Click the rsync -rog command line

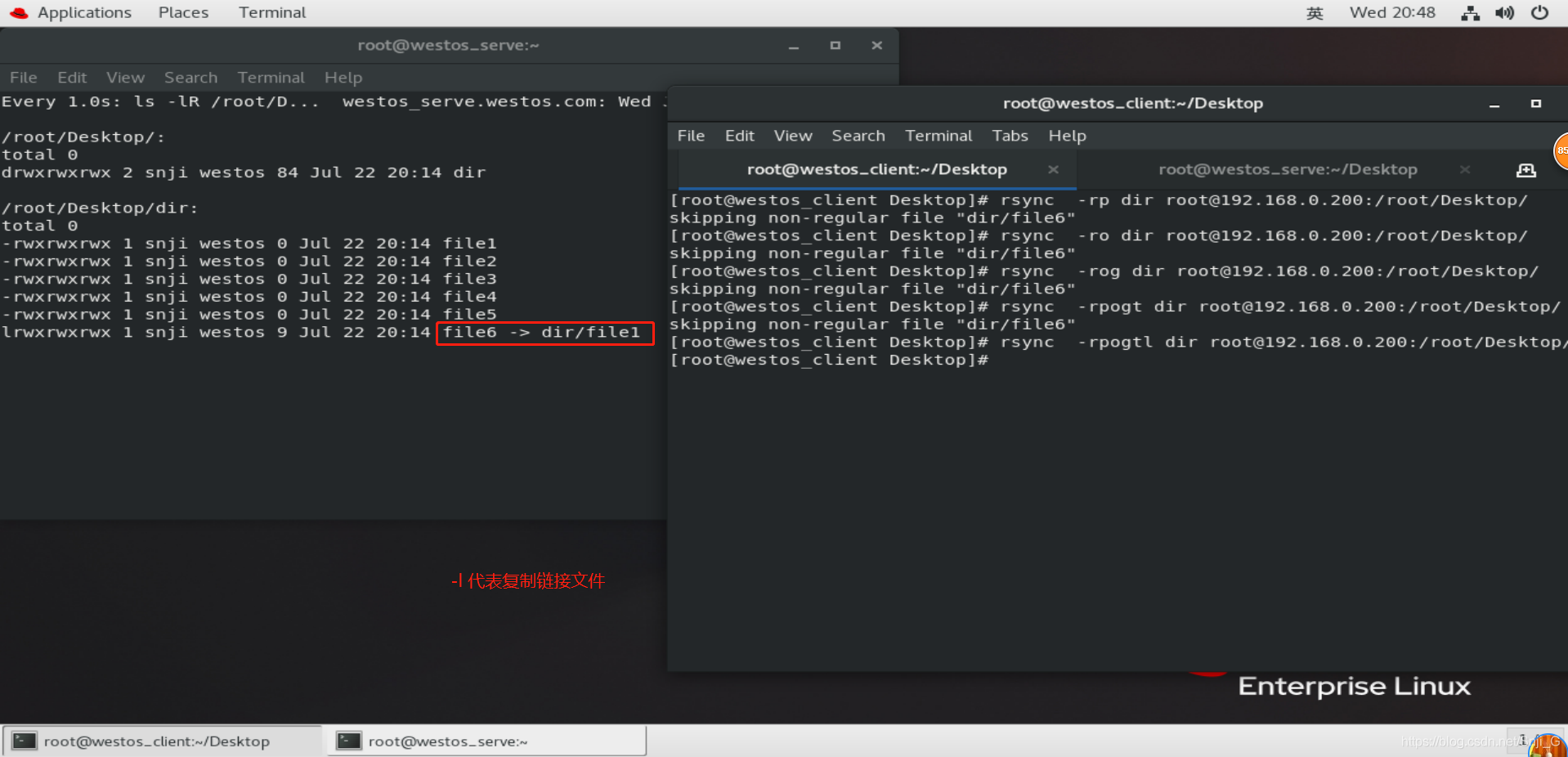click(1104, 271)
